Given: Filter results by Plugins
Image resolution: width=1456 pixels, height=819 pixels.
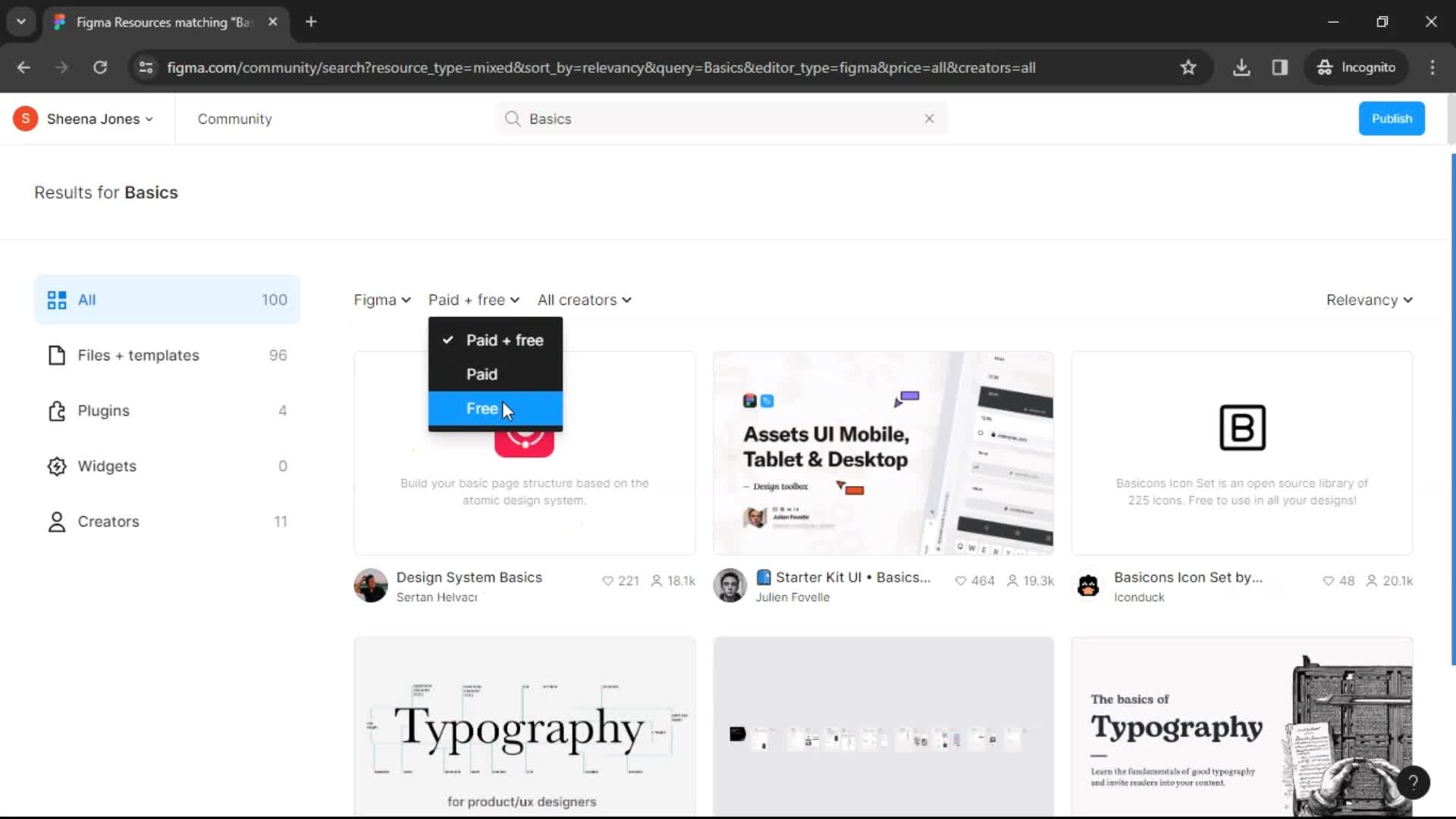Looking at the screenshot, I should pyautogui.click(x=168, y=411).
